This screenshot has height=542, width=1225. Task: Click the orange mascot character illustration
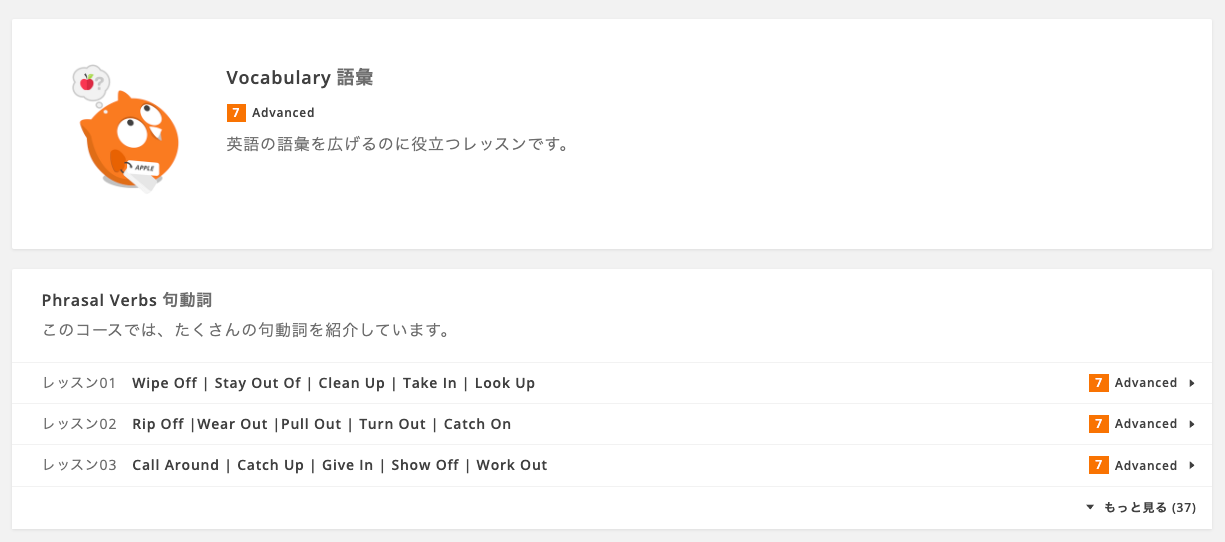point(126,128)
